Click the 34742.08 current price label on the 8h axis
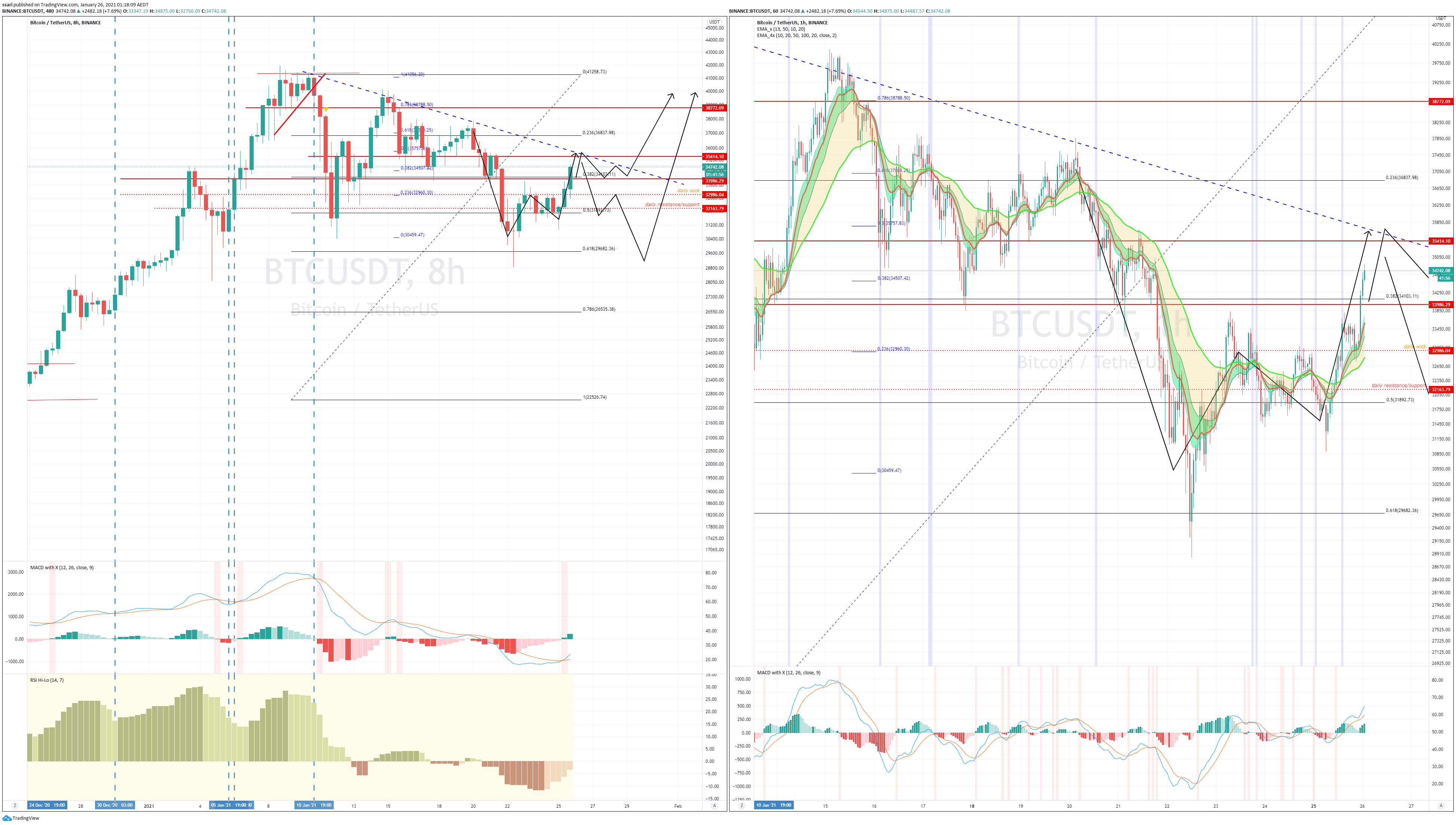 click(x=714, y=167)
